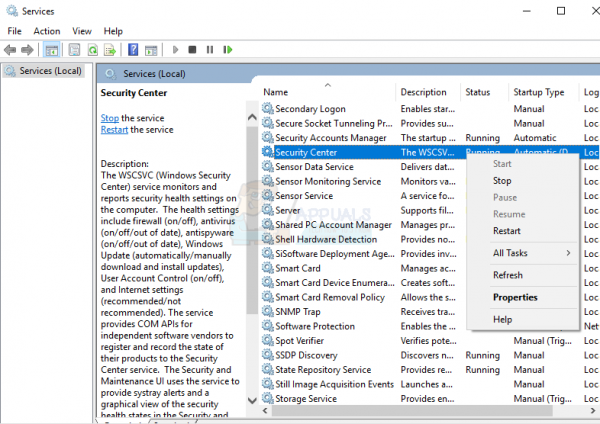This screenshot has width=600, height=424.
Task: Sort by the Name column header
Action: tap(328, 92)
